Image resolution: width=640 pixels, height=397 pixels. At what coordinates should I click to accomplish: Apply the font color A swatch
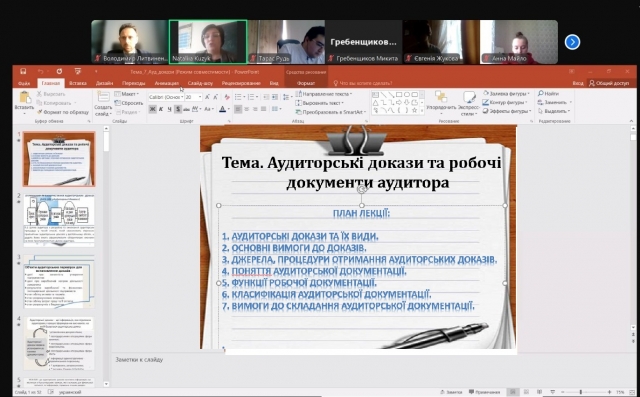pyautogui.click(x=222, y=109)
